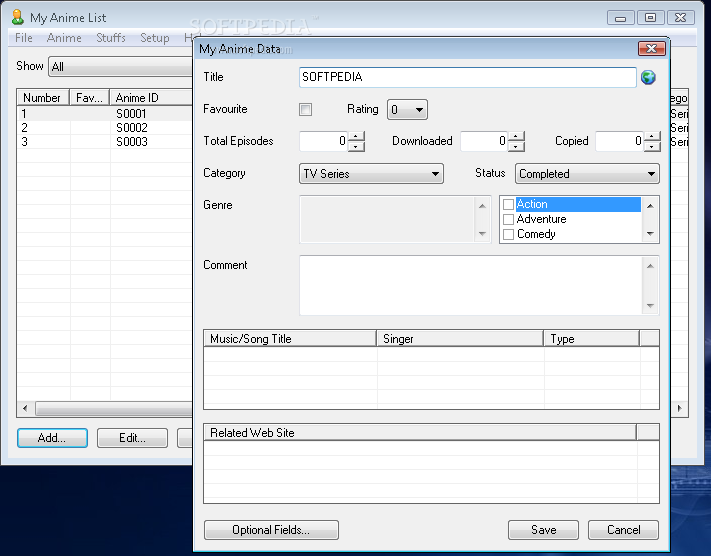Click the Music/Song Title column header

[290, 339]
